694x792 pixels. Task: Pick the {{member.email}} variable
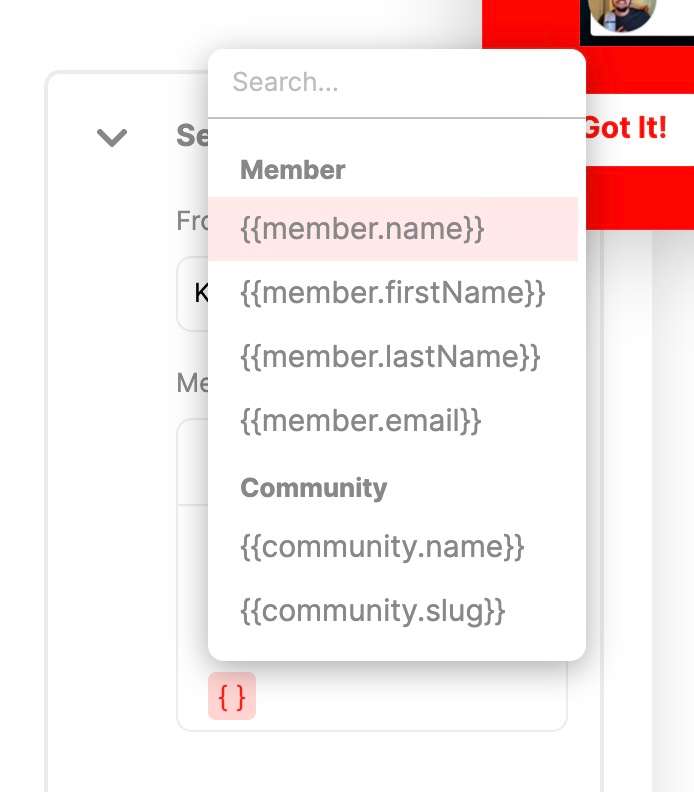coord(361,421)
